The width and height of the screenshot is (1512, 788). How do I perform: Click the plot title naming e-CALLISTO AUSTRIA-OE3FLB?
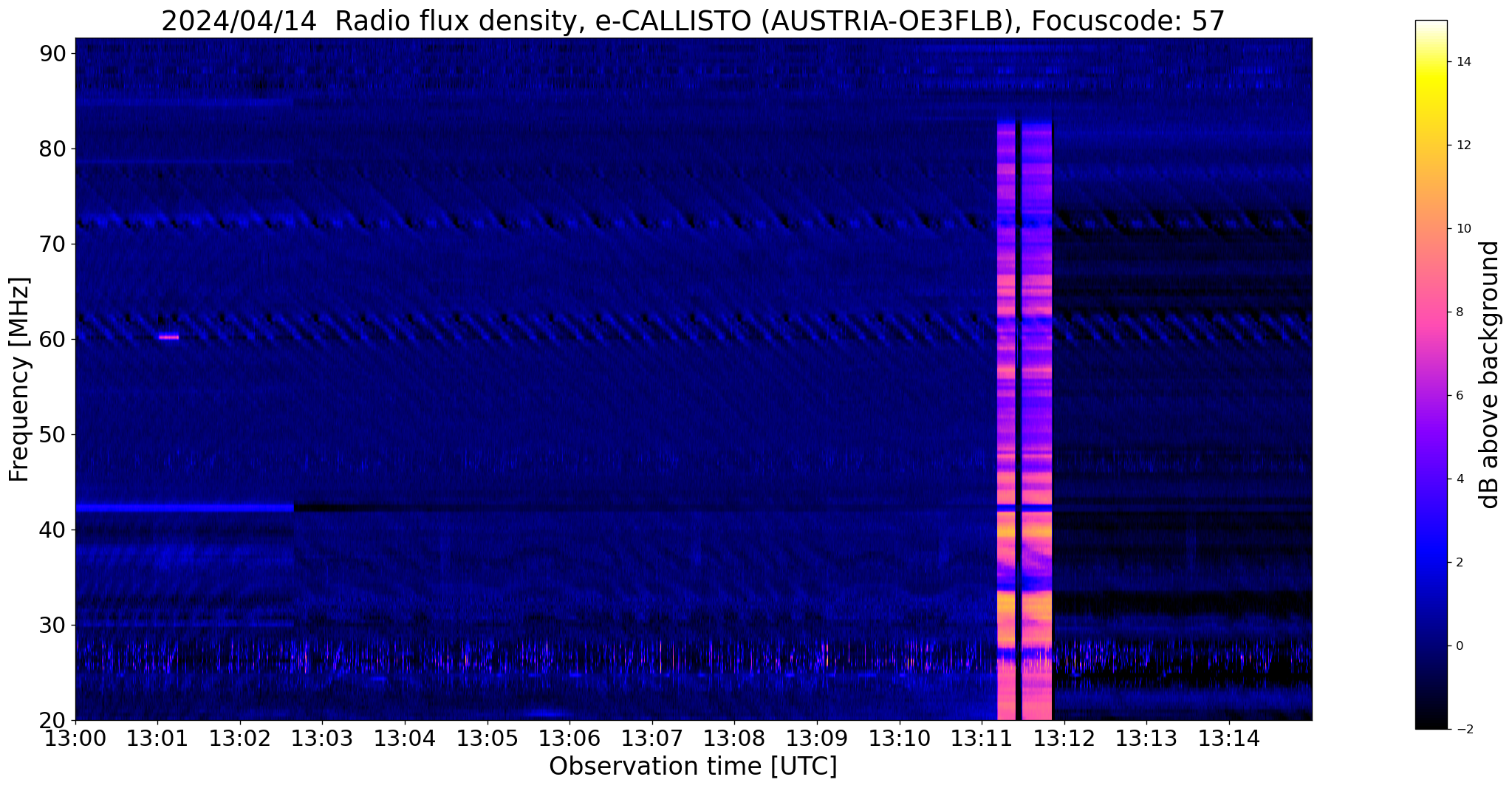point(693,21)
